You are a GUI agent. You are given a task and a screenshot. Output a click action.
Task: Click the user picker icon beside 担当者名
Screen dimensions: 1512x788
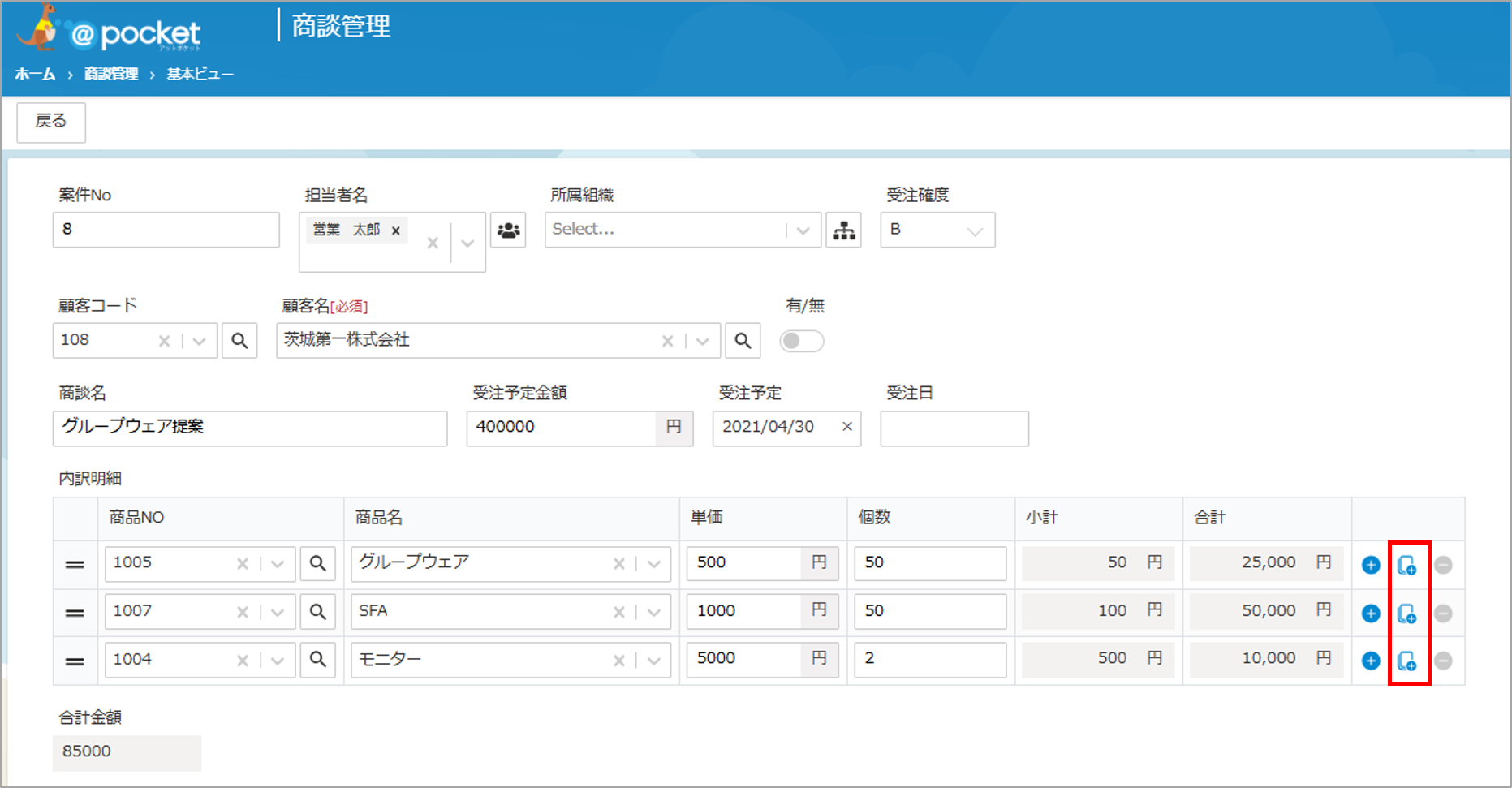point(508,230)
